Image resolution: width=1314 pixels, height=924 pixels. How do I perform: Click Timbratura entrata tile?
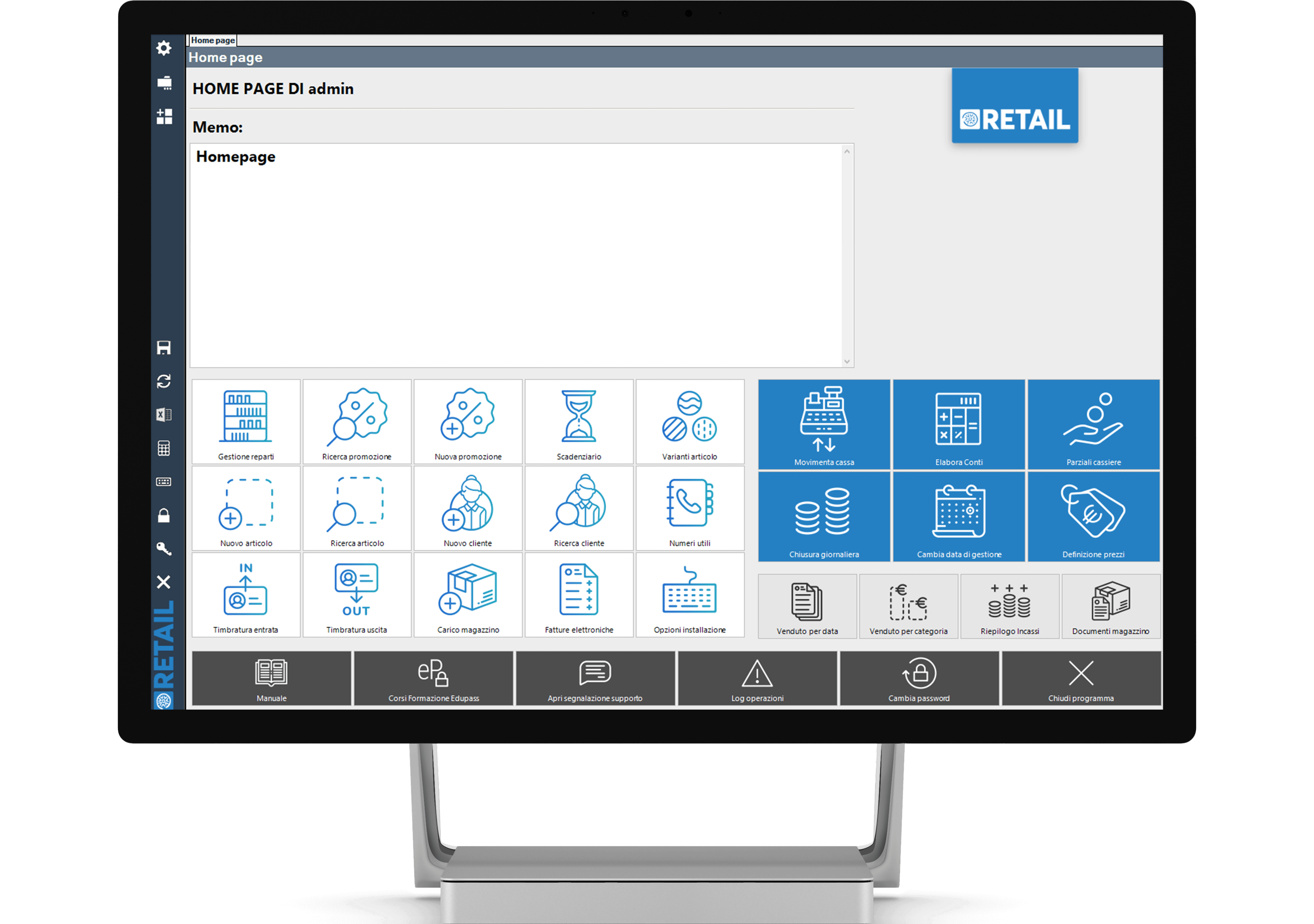click(x=246, y=595)
